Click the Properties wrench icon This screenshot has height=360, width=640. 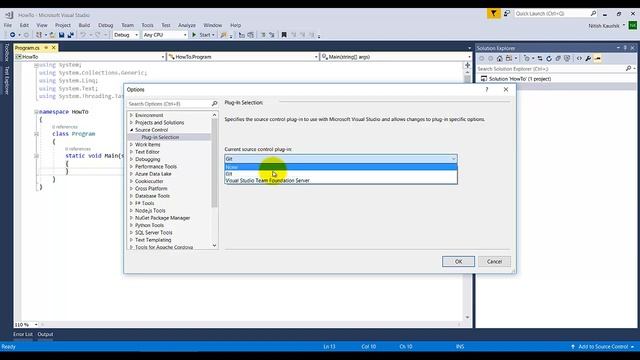point(588,58)
